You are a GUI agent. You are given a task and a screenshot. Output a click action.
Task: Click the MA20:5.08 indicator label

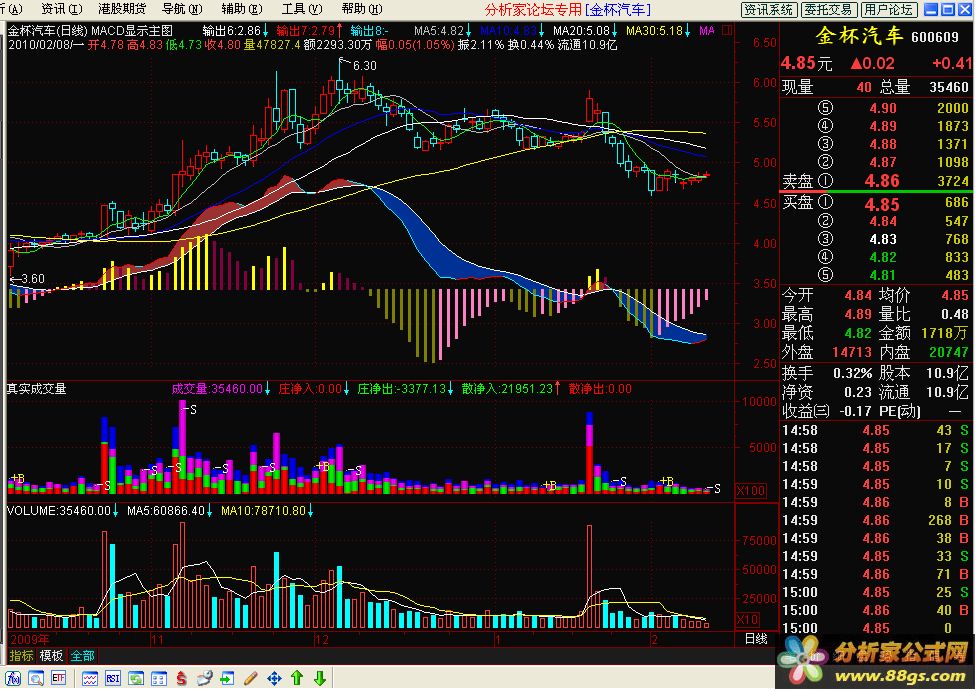581,31
